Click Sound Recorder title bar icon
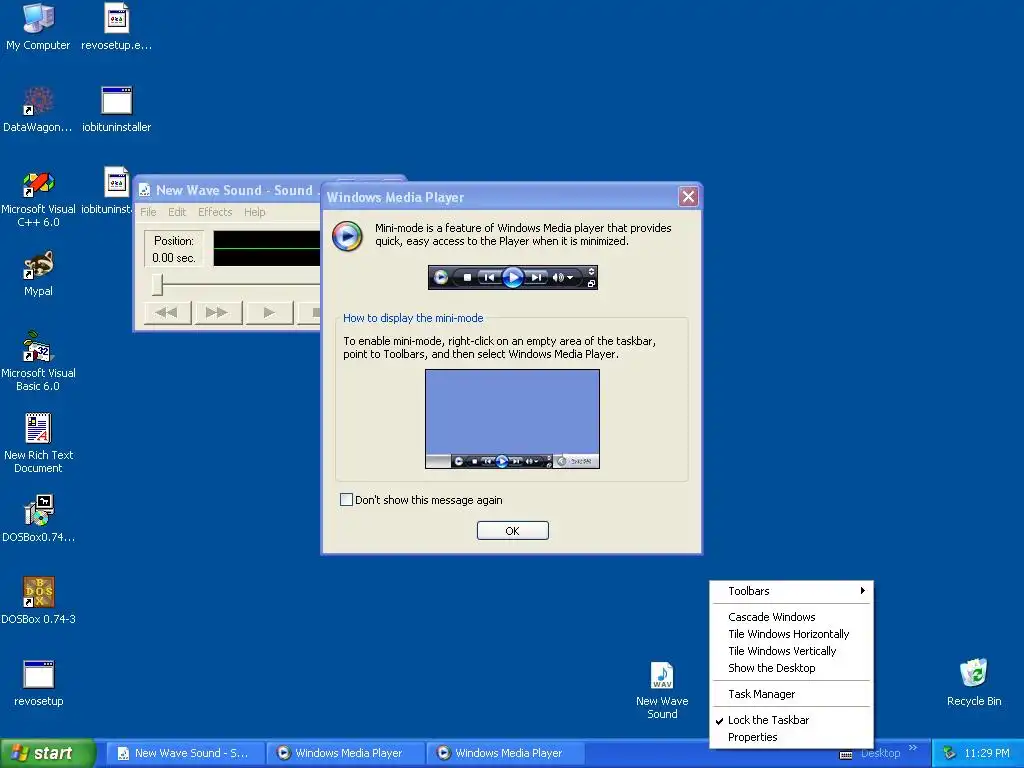Viewport: 1024px width, 768px height. (145, 190)
